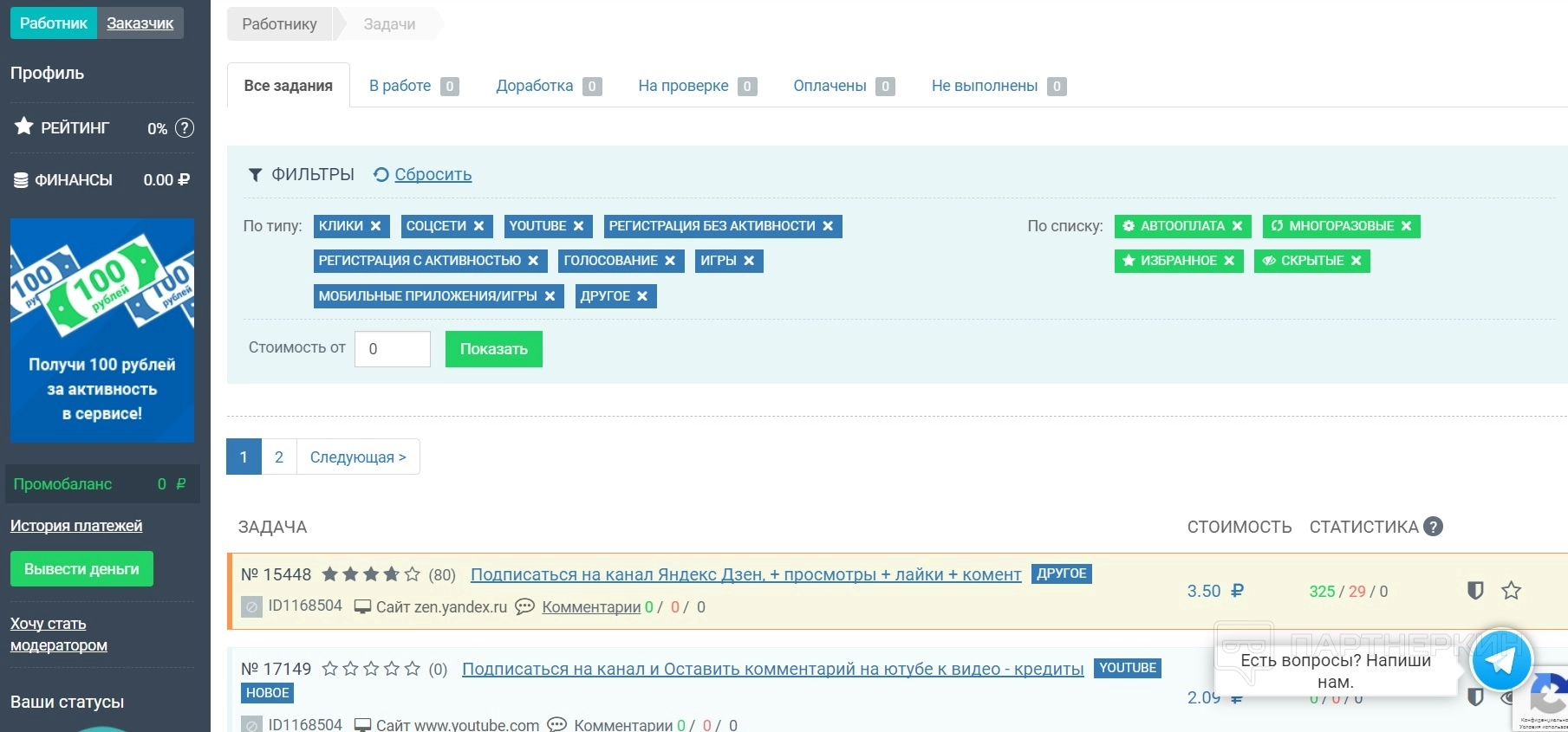Focus the Стоимость от input field
This screenshot has width=1568, height=732.
(x=393, y=349)
